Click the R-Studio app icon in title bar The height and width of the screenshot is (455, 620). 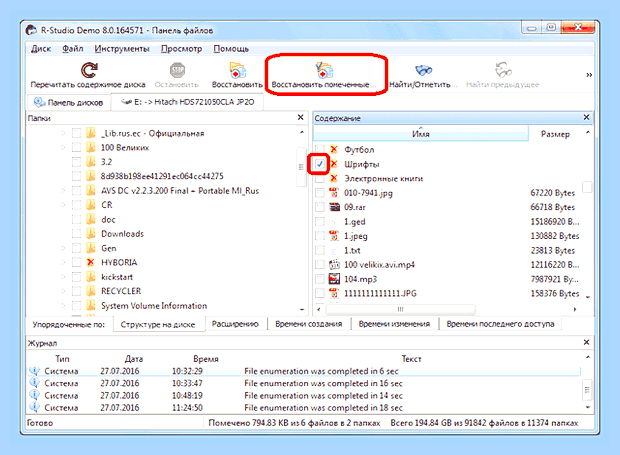[31, 30]
